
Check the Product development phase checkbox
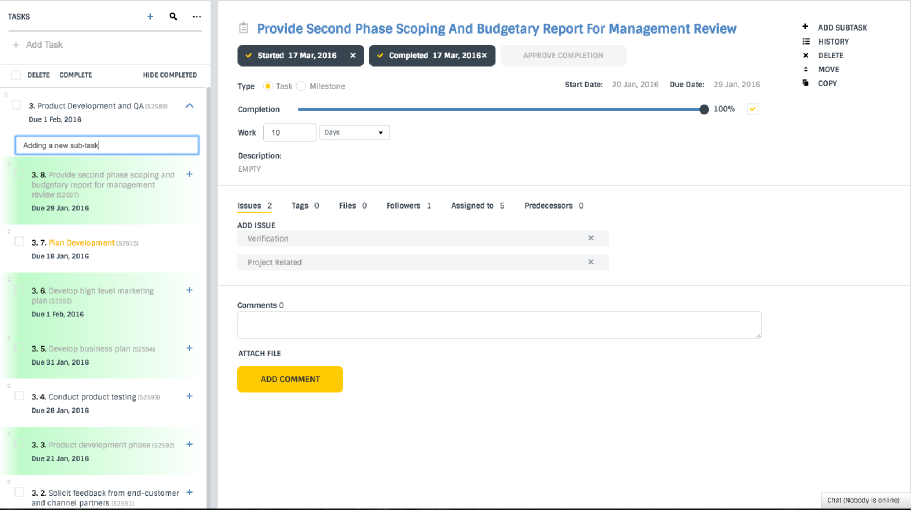click(x=19, y=444)
